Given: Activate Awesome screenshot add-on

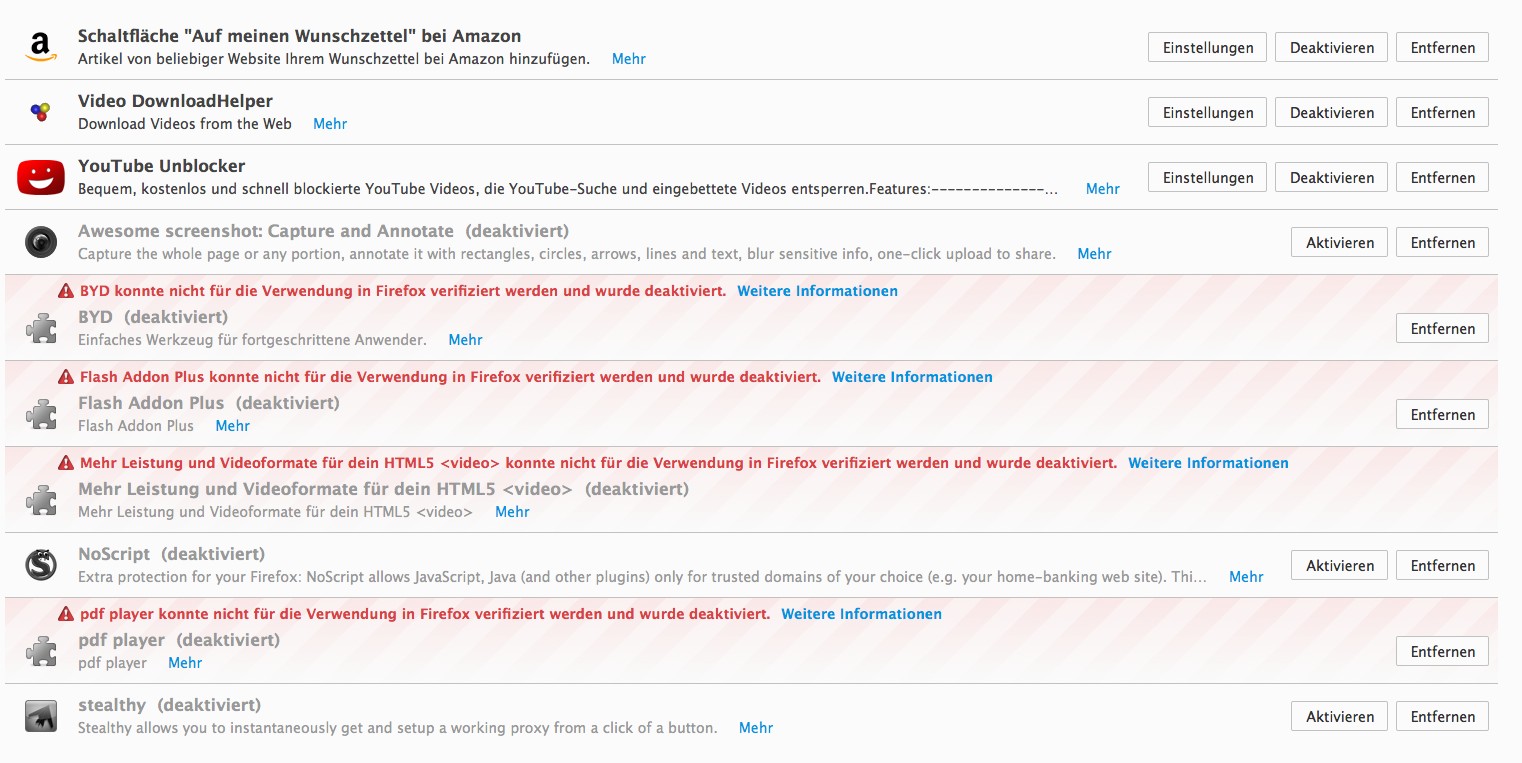Looking at the screenshot, I should click(x=1340, y=242).
